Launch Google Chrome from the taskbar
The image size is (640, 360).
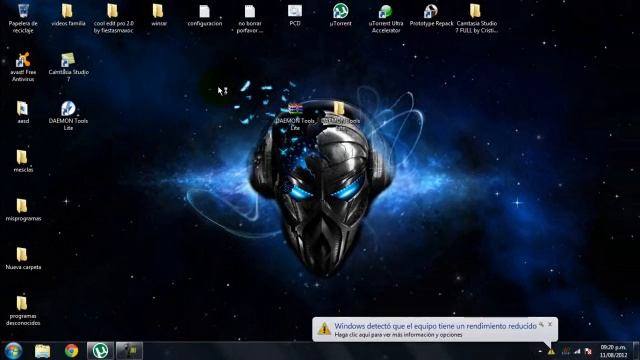tap(71, 351)
